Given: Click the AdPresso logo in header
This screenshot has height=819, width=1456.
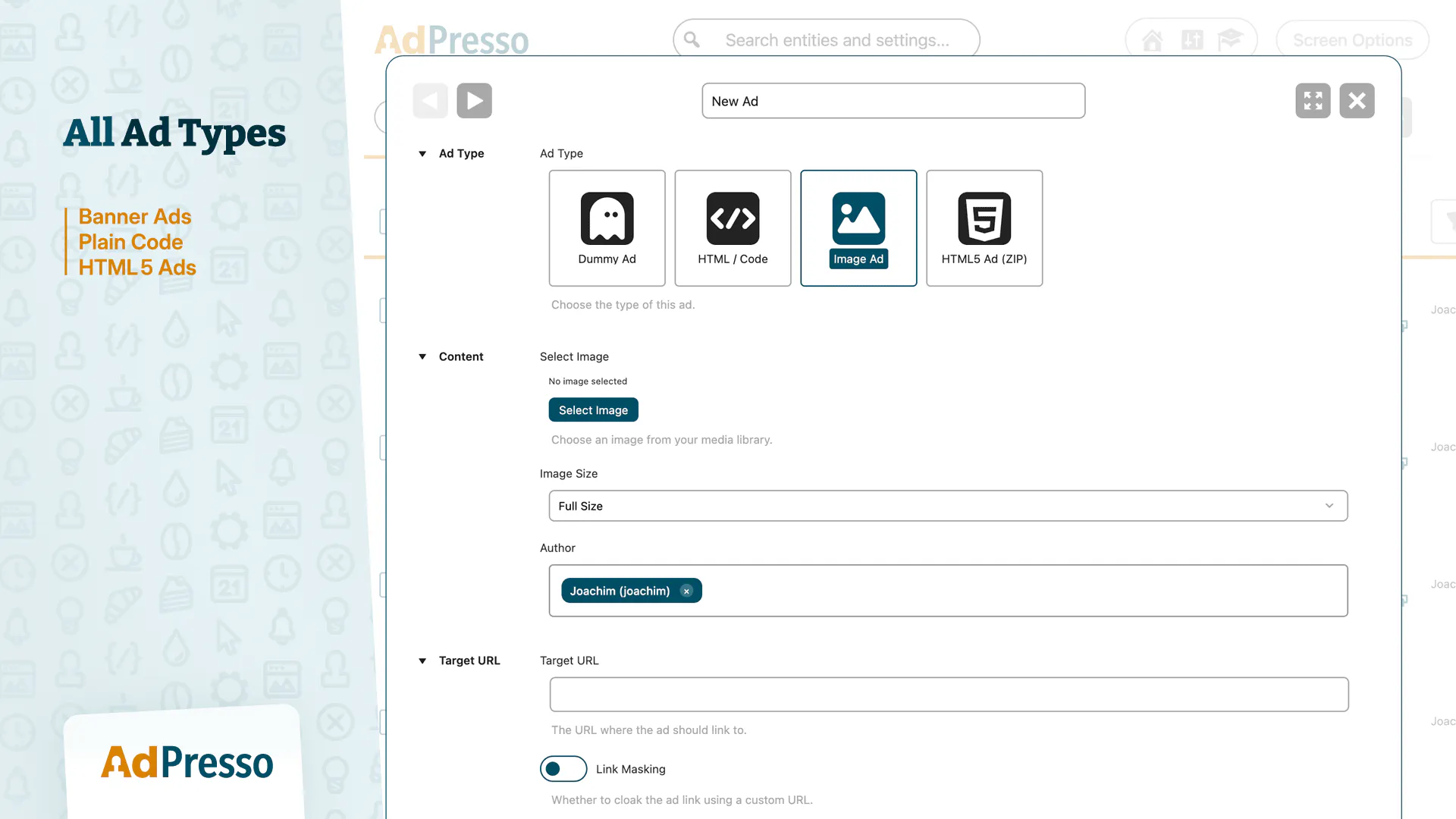Looking at the screenshot, I should pos(452,40).
